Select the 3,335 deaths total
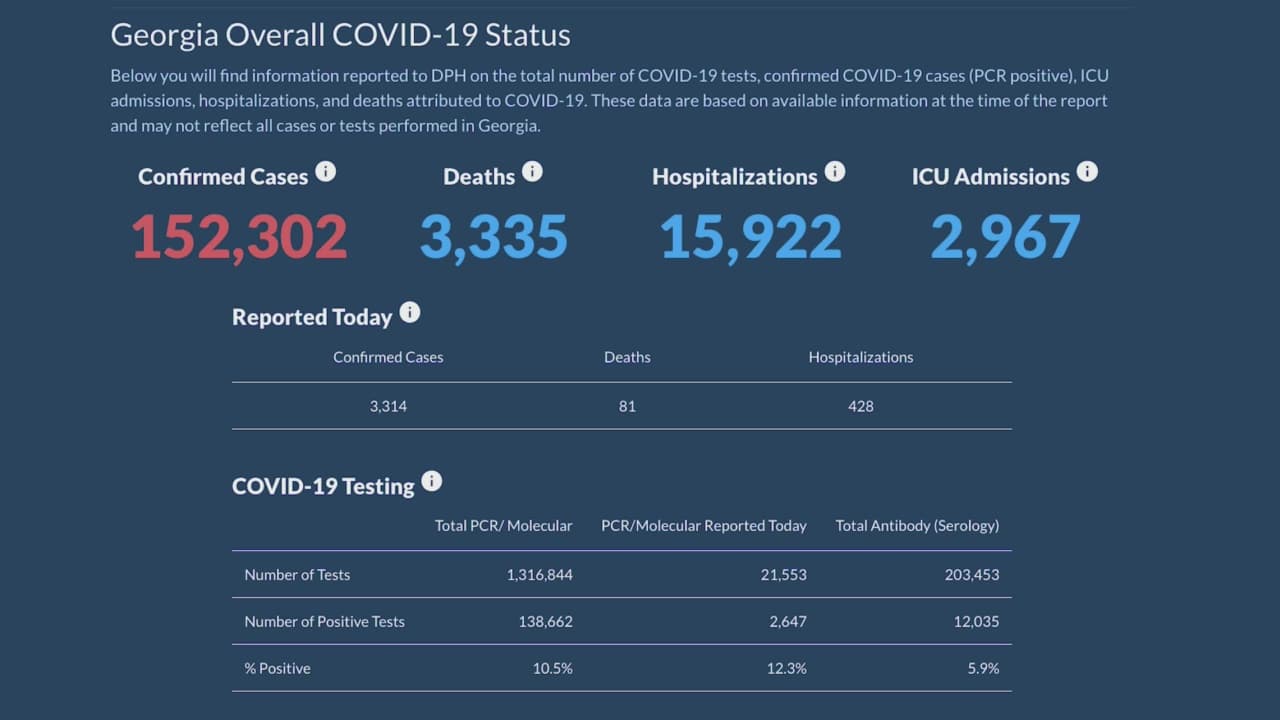The height and width of the screenshot is (720, 1280). (x=493, y=238)
